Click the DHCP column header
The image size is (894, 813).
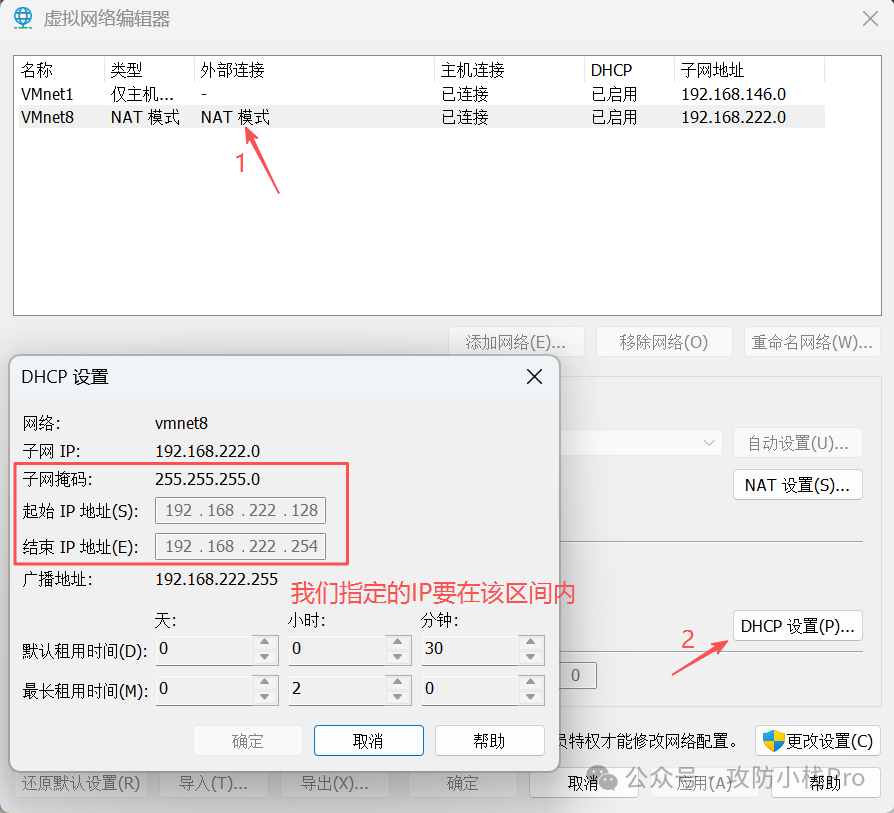point(629,70)
